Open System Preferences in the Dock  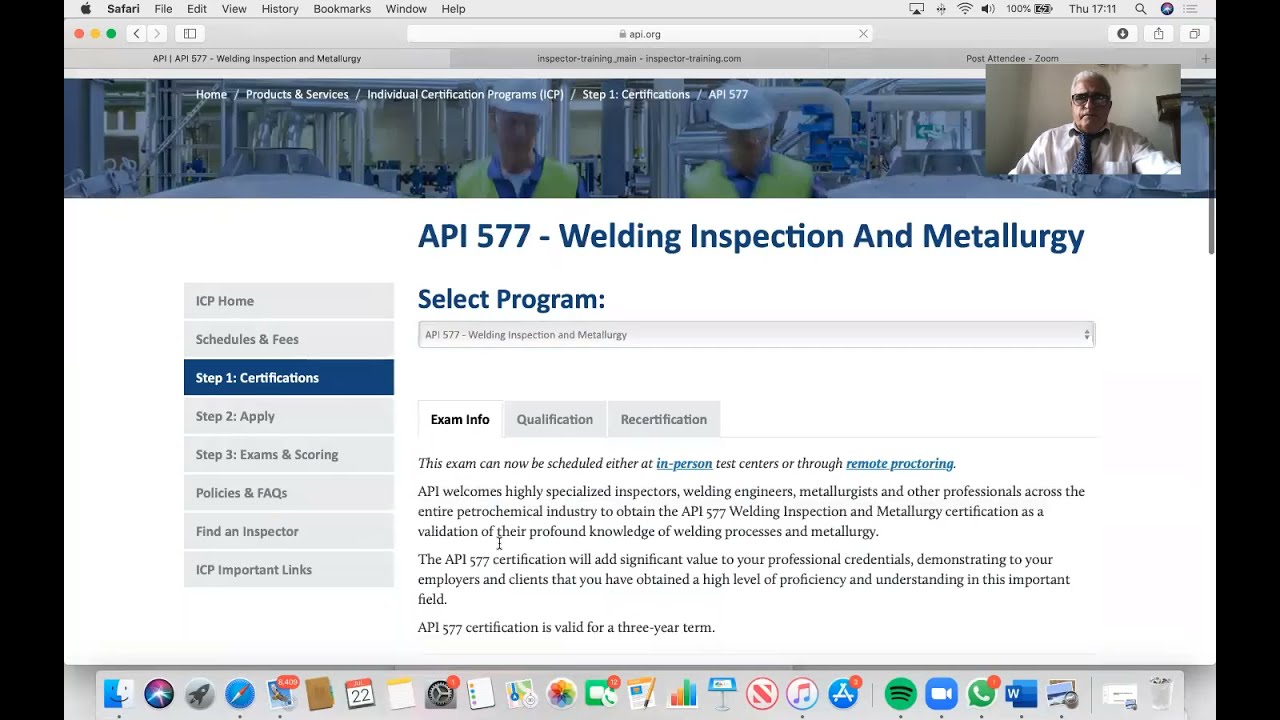pyautogui.click(x=441, y=693)
